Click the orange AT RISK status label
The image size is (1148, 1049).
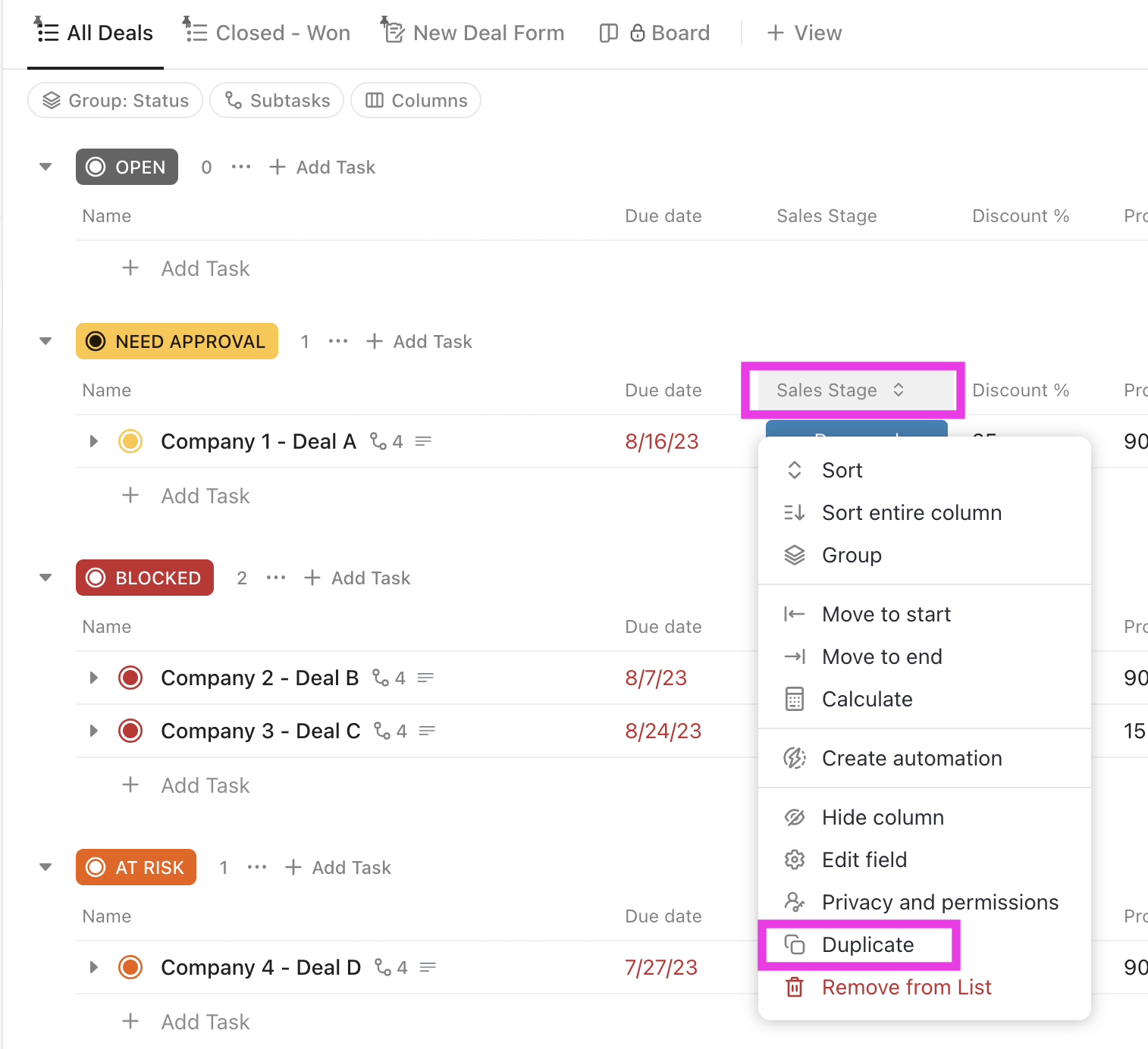click(136, 868)
